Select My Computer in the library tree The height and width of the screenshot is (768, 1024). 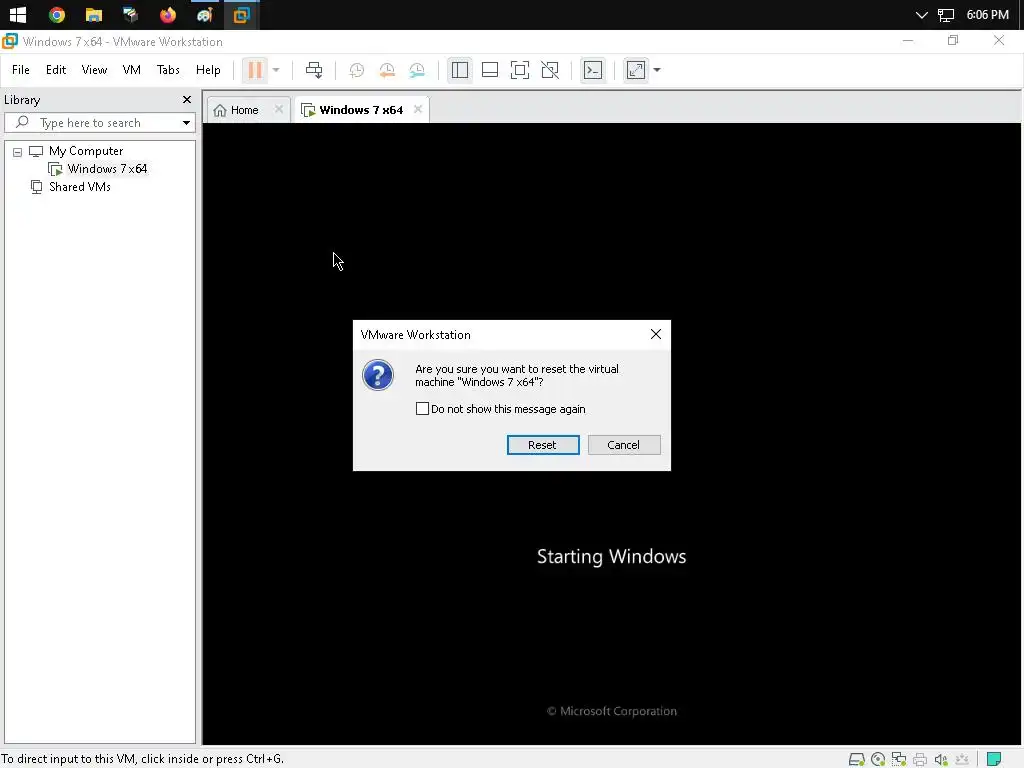[x=86, y=151]
